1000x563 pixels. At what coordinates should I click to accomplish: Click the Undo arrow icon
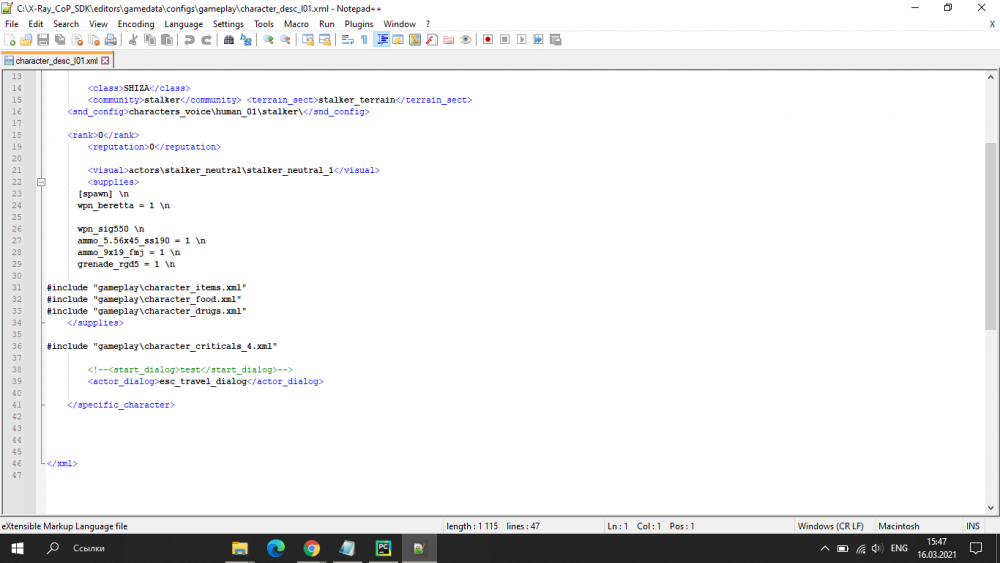[x=189, y=40]
